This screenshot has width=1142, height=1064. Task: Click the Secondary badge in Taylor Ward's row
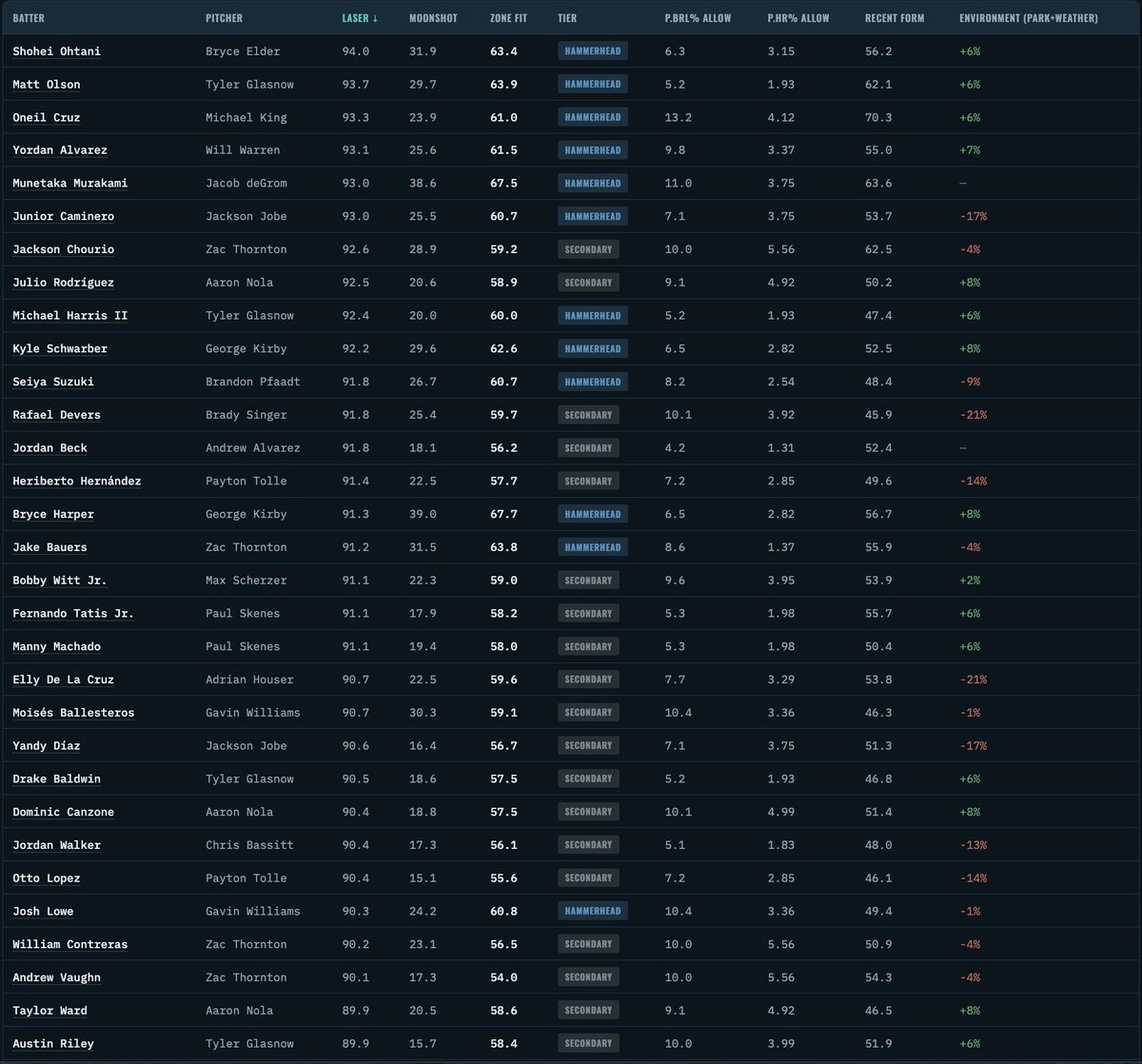(588, 1011)
